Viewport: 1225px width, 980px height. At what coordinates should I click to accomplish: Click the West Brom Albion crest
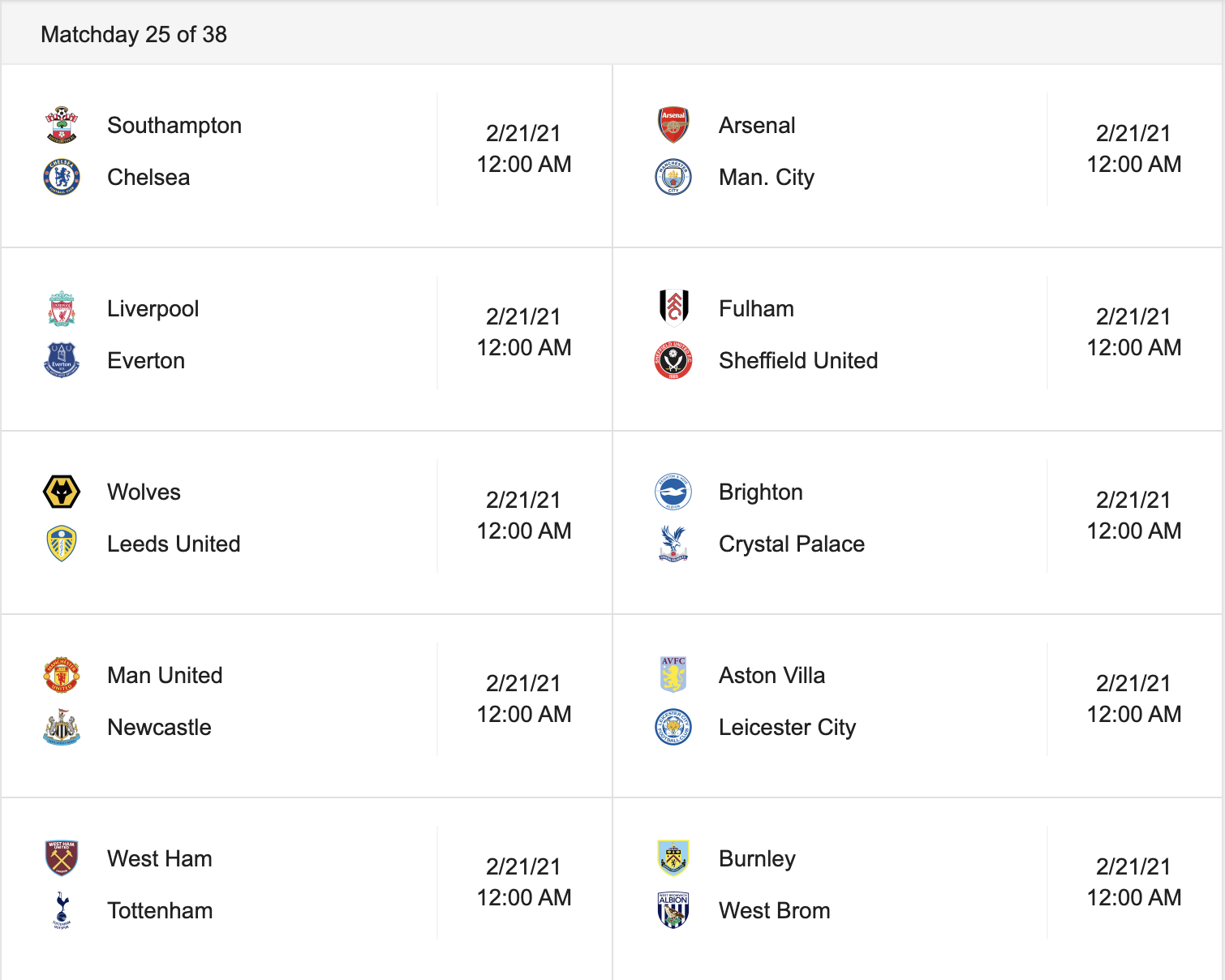coord(673,910)
